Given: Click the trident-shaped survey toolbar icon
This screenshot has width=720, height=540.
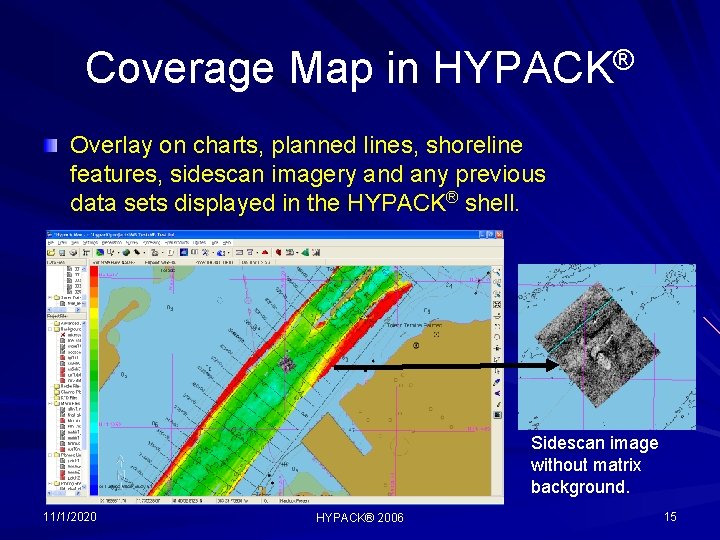Looking at the screenshot, I should [110, 252].
